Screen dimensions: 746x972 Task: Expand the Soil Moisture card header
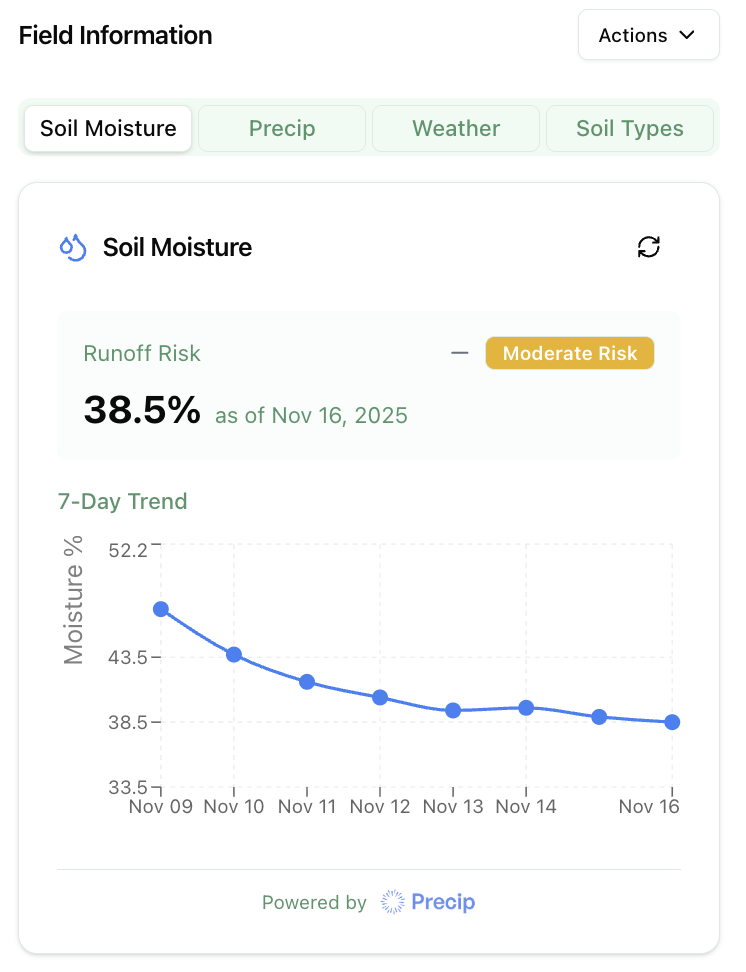click(177, 247)
